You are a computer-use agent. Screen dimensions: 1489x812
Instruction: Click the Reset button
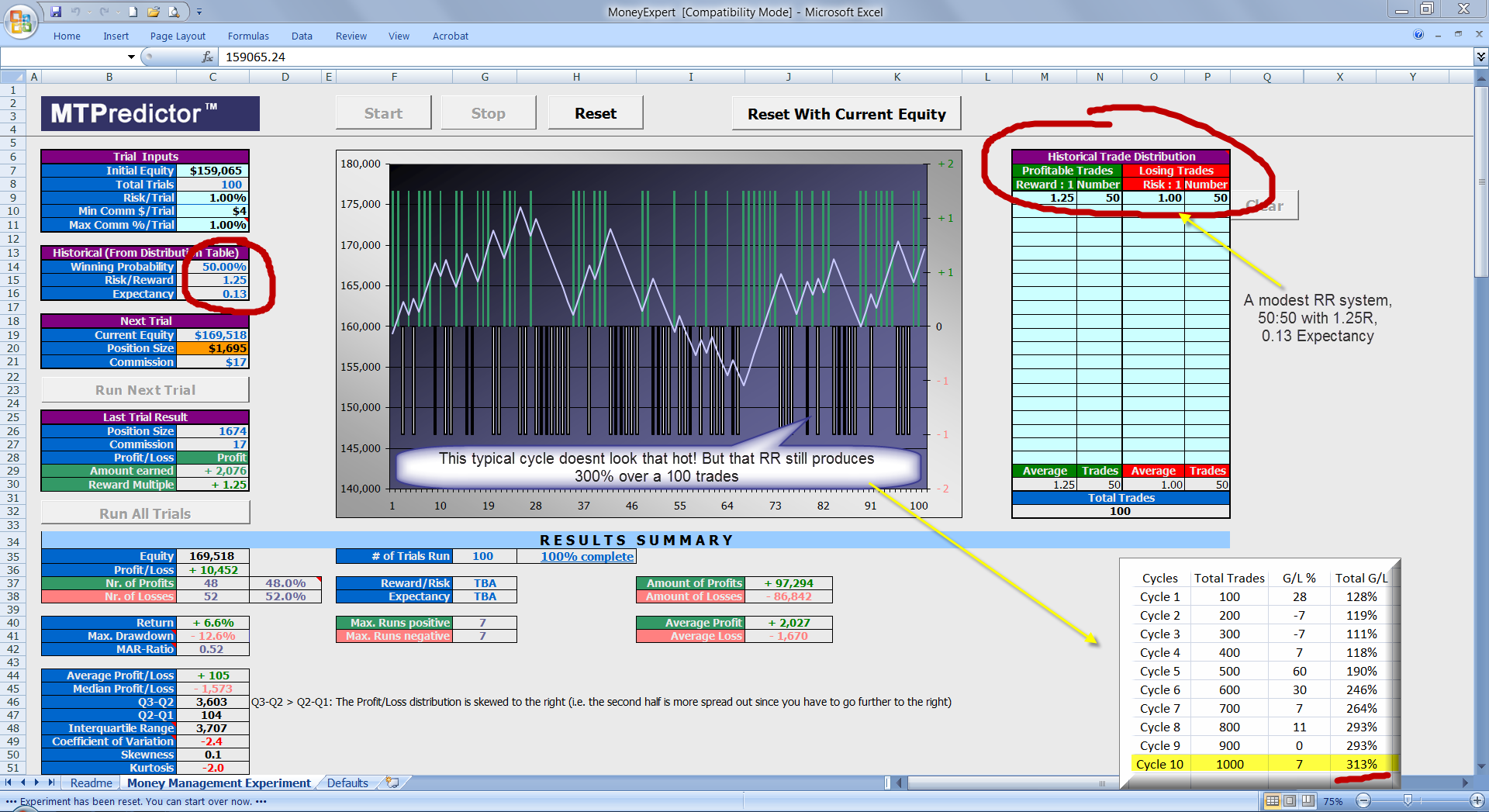click(x=596, y=113)
